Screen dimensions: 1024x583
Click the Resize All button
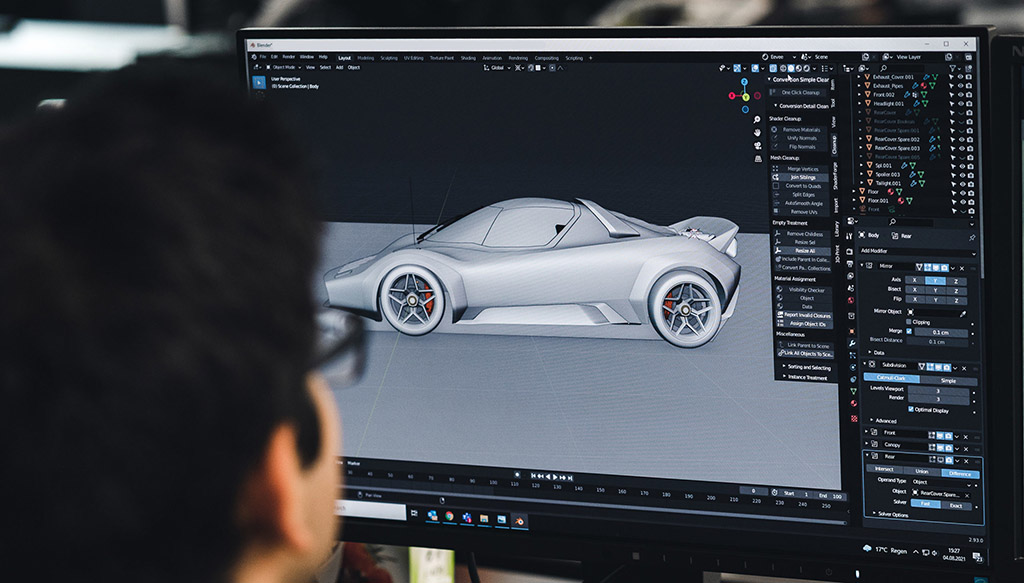(803, 251)
